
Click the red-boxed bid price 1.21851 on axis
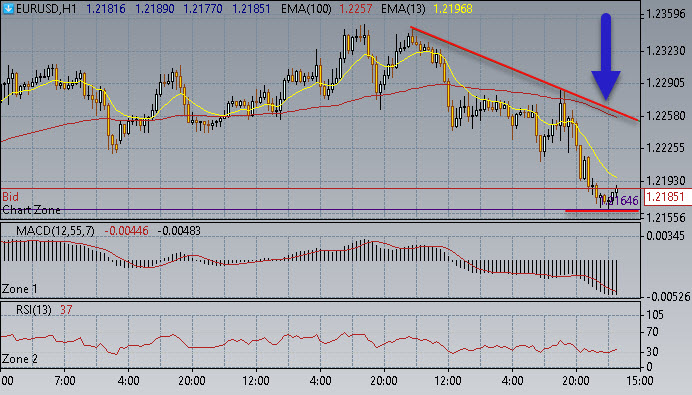668,197
